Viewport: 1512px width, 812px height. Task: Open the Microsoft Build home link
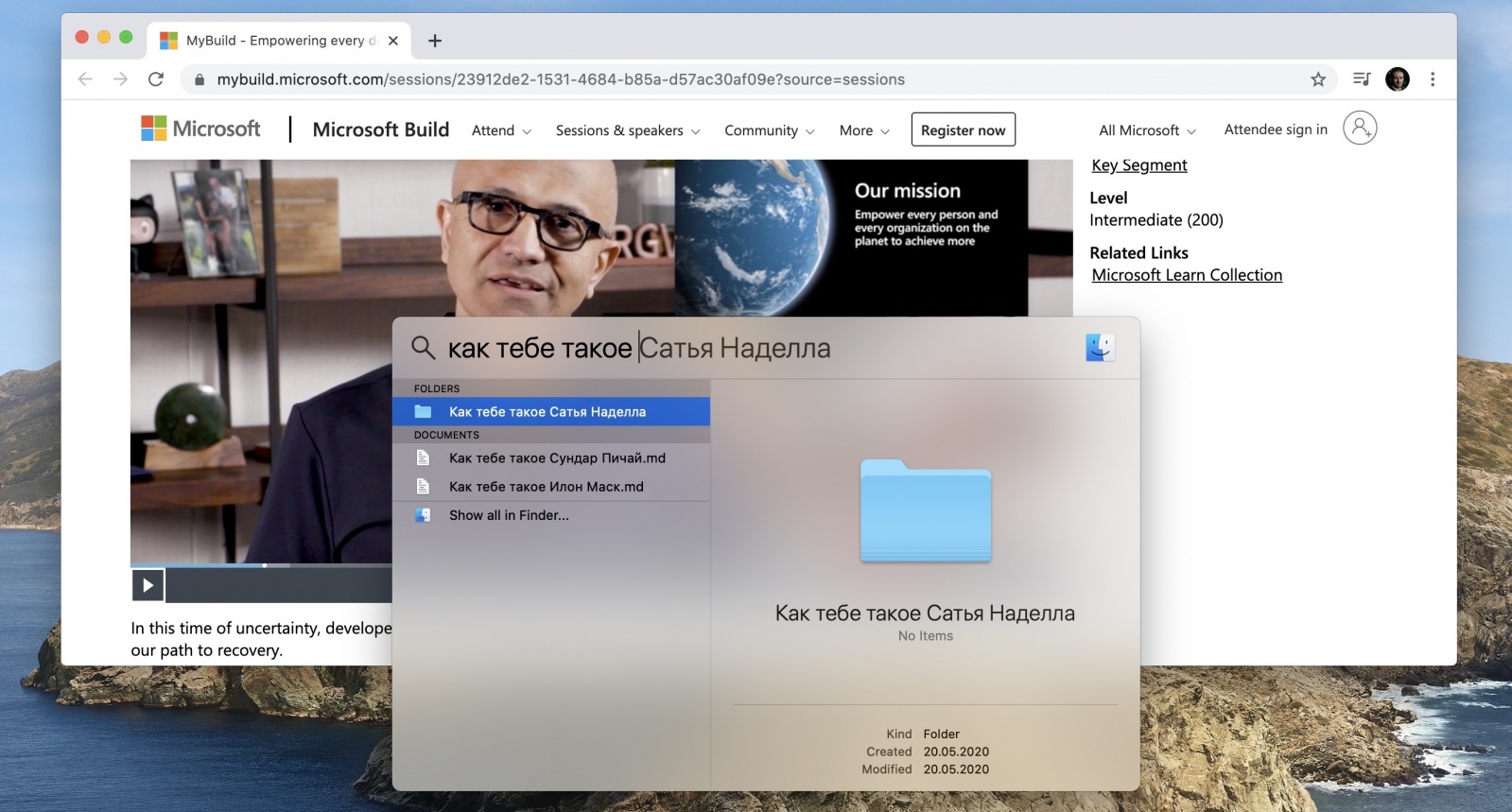coord(381,130)
